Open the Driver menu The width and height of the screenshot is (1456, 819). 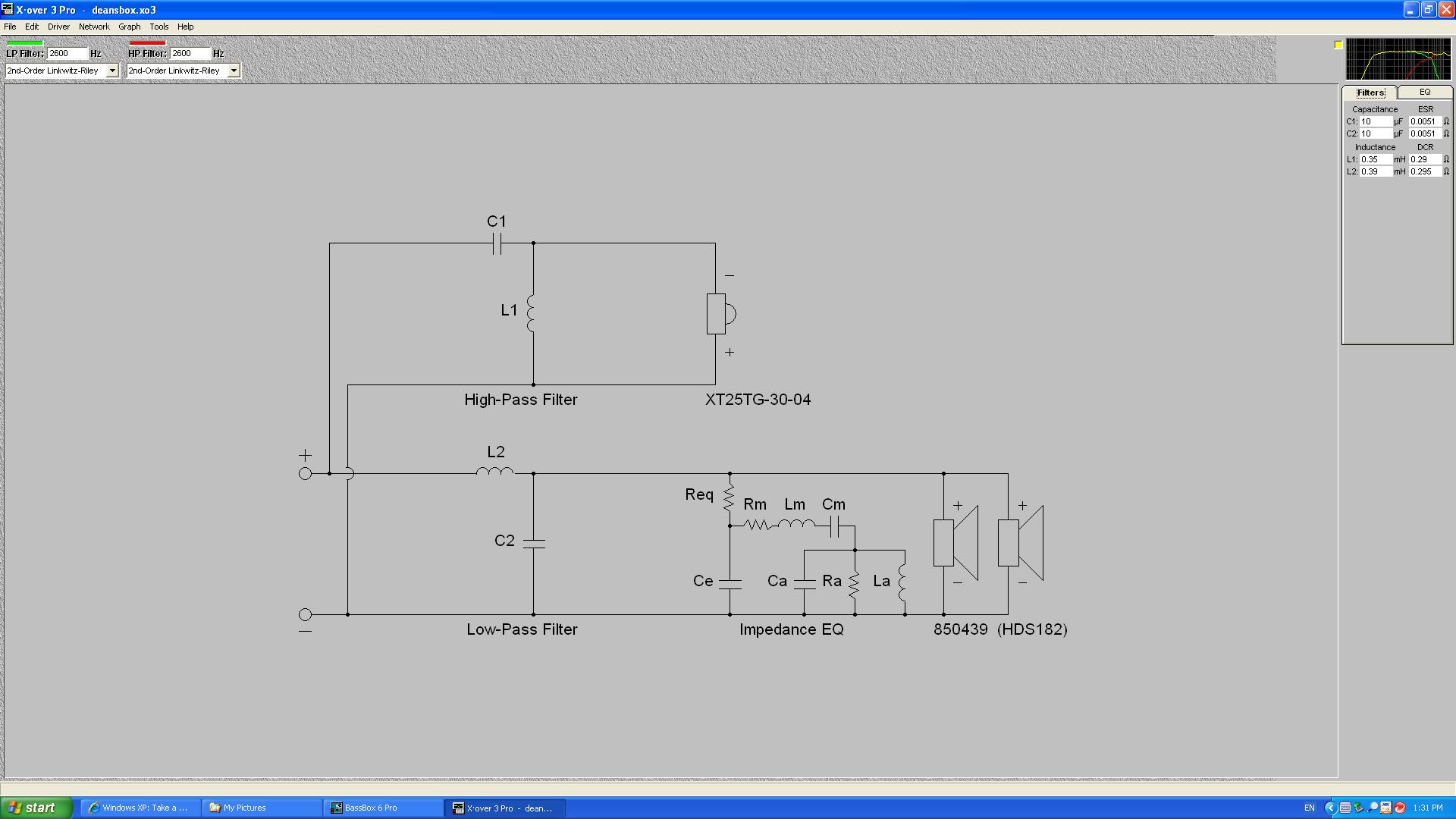[x=58, y=27]
